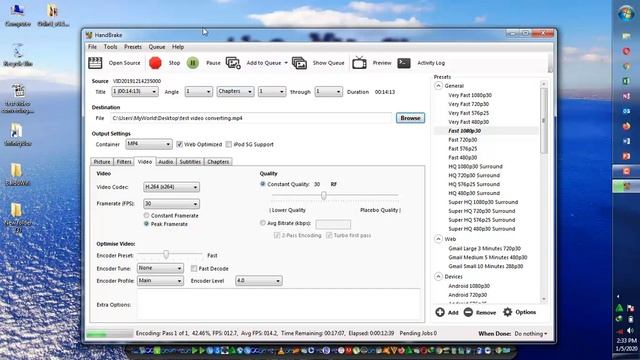Toggle the iPod 5G Support checkbox
The image size is (640, 360).
(229, 144)
